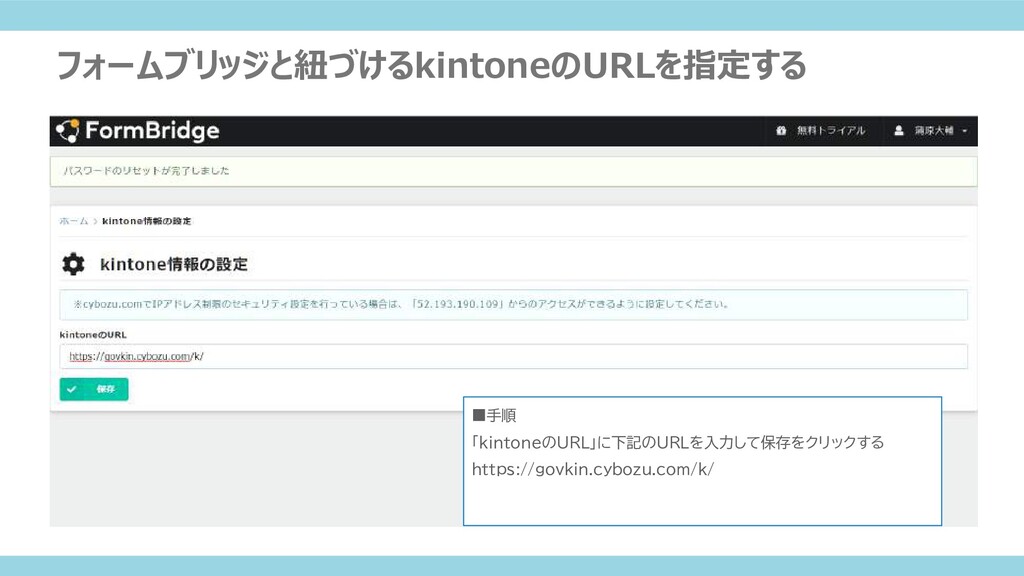Click the gift icon by 無料トライアル
Screen dimensions: 1024x576
[x=780, y=131]
